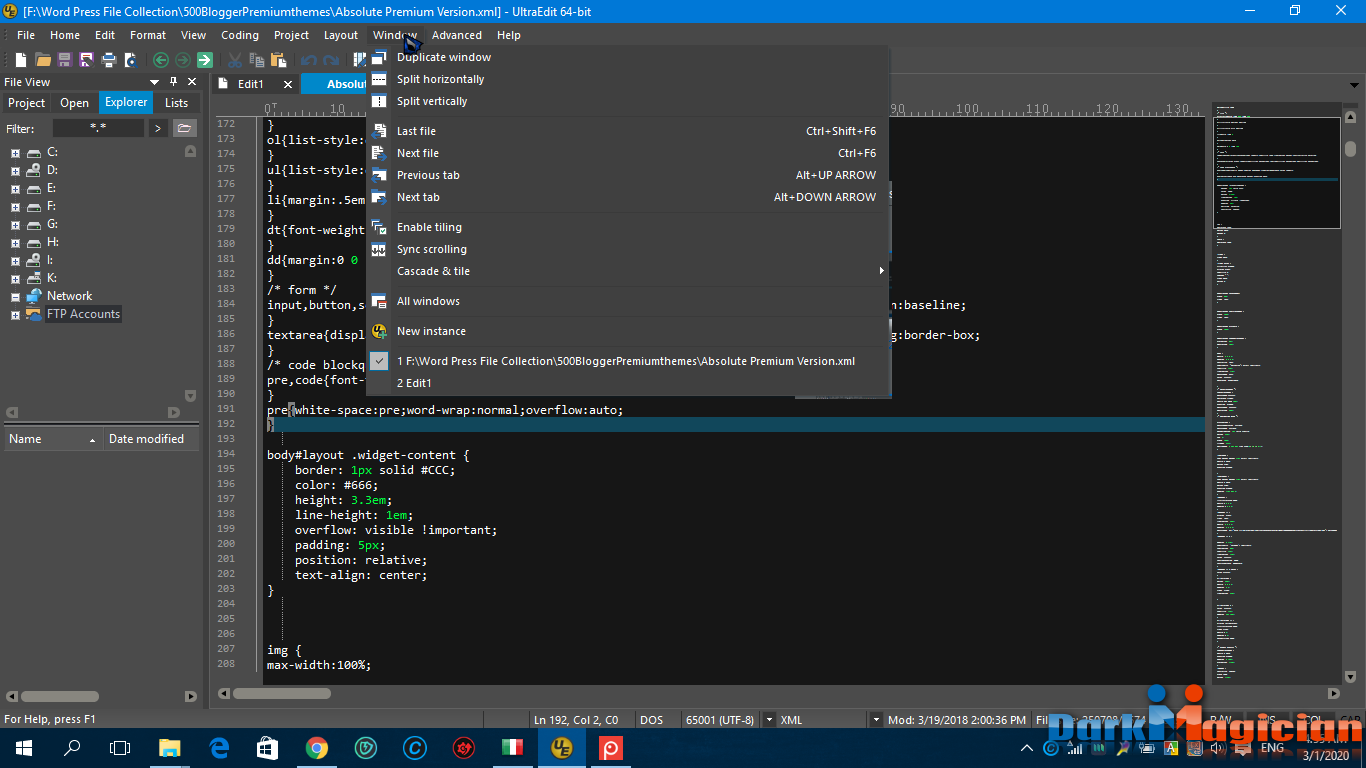Select Next file in the Window menu
The height and width of the screenshot is (768, 1366).
(627, 153)
